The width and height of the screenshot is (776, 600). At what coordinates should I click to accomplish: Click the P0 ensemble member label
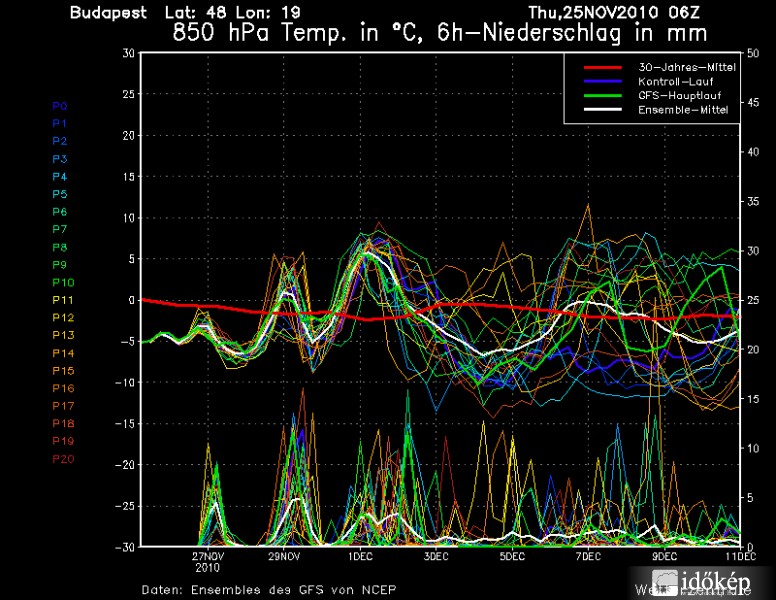(x=59, y=106)
